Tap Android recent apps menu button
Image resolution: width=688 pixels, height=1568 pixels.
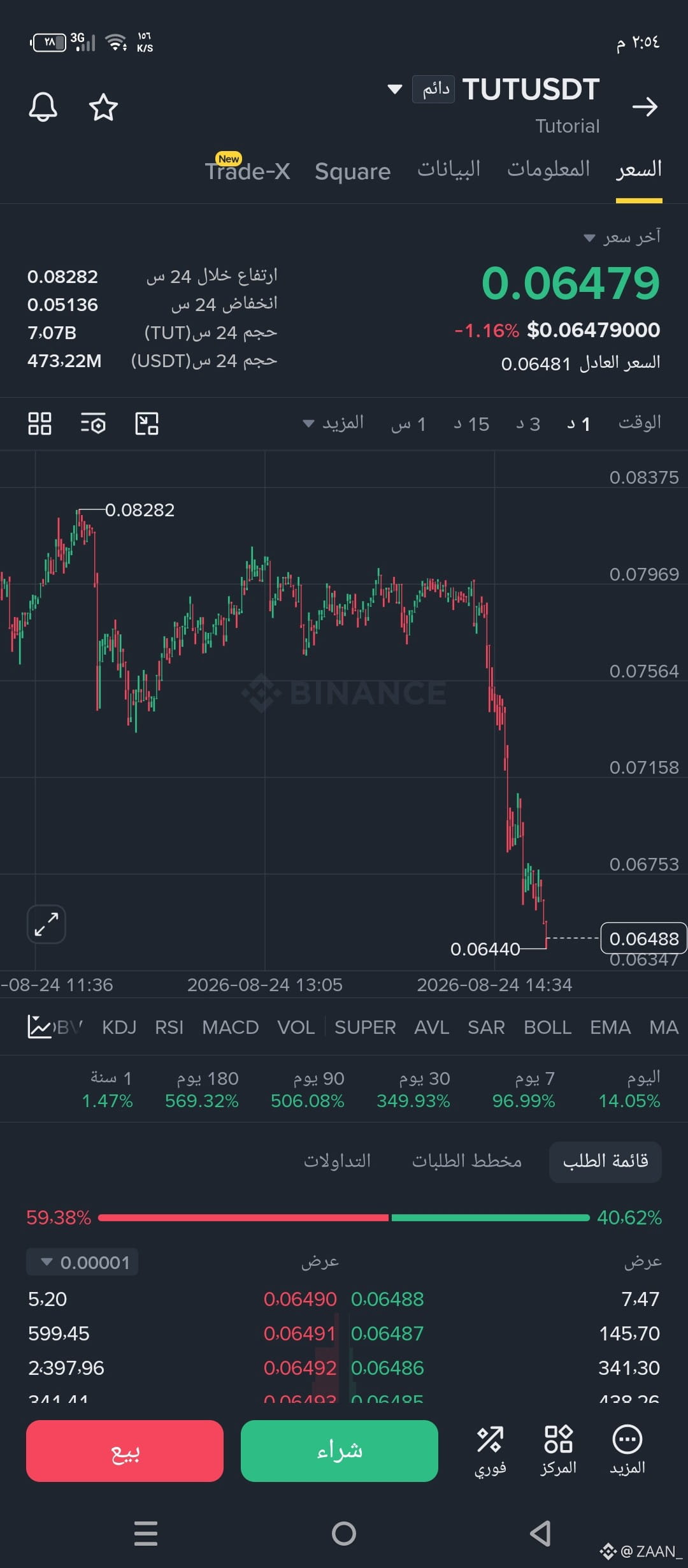point(146,1534)
